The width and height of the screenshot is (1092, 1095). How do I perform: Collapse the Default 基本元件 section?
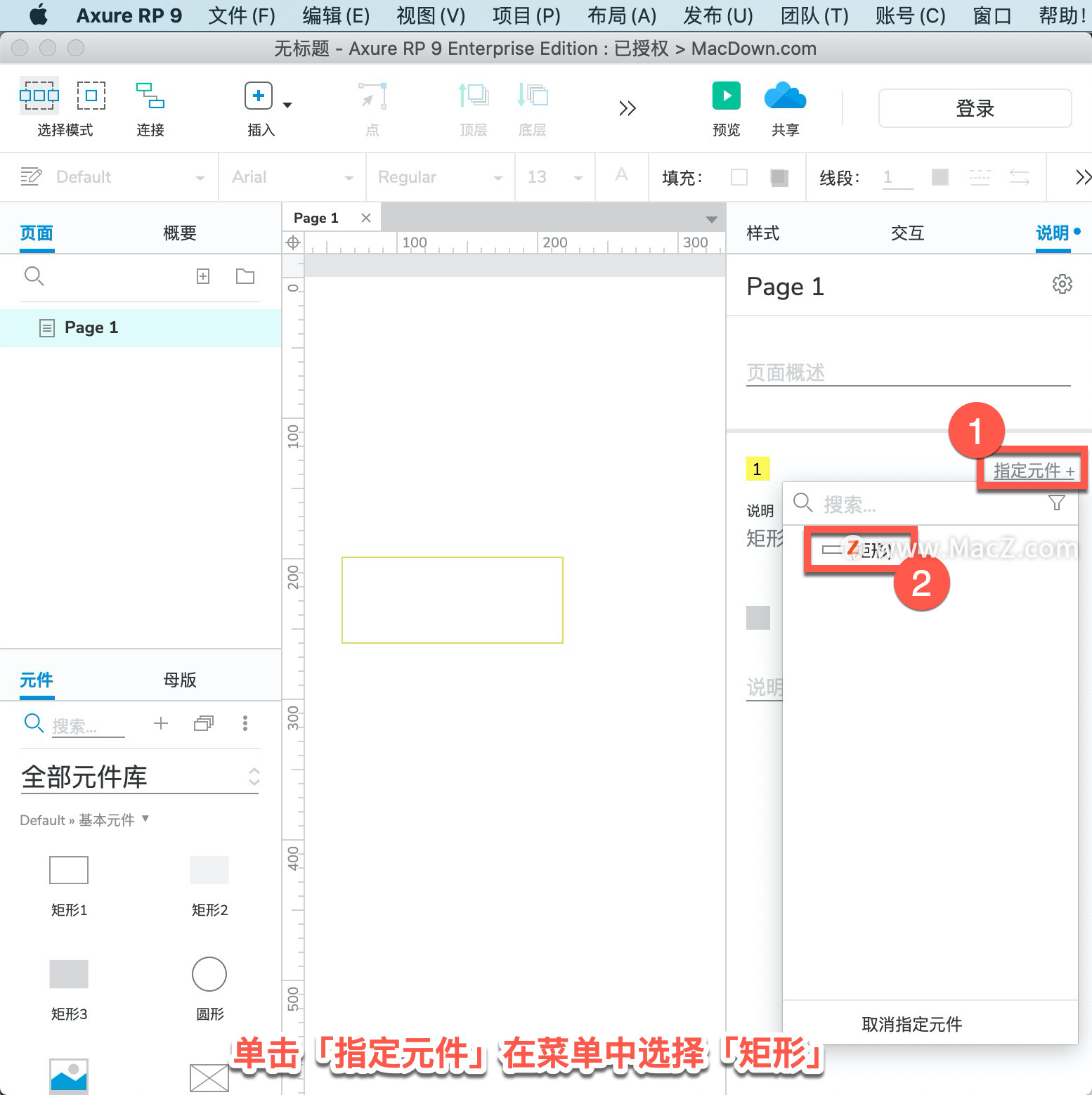(145, 818)
